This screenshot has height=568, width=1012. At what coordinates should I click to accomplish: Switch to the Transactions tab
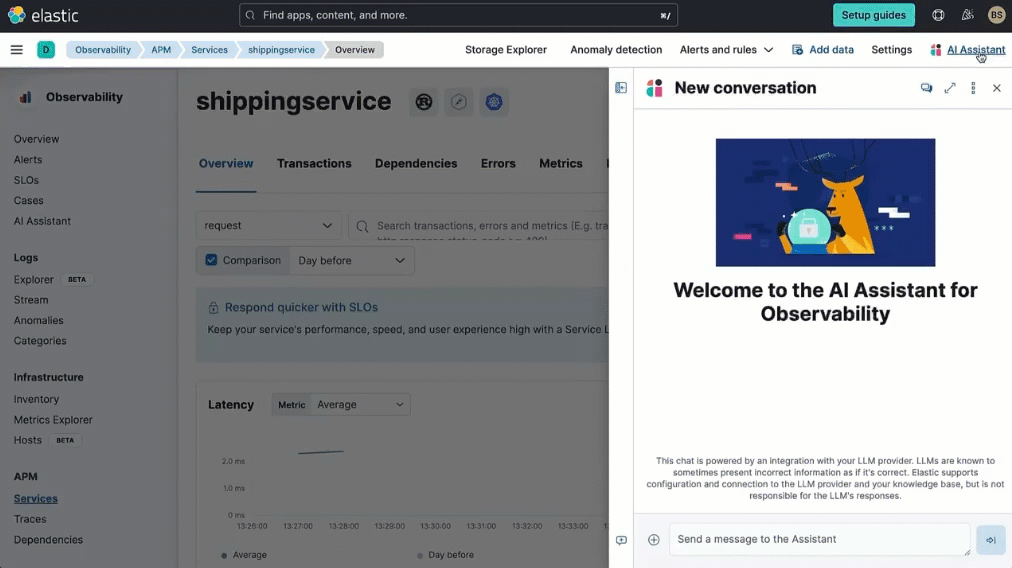314,163
